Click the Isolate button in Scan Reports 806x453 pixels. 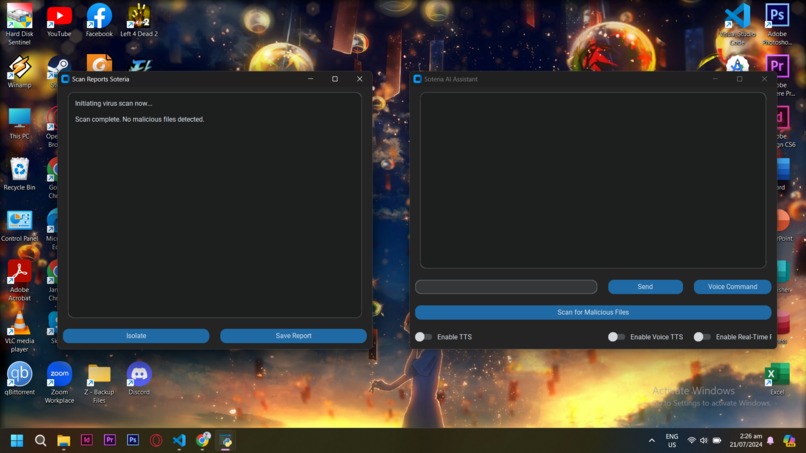pyautogui.click(x=136, y=336)
